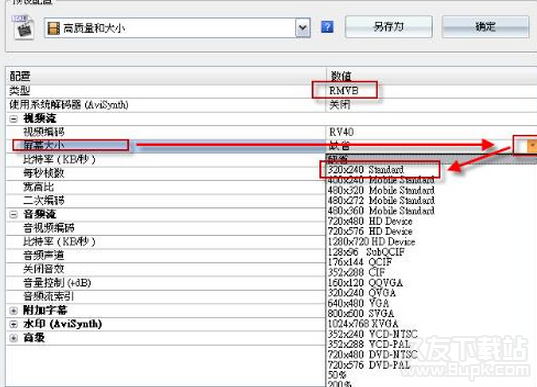Viewport: 537px width, 387px height.
Task: Click the blue help question mark icon
Action: tap(327, 27)
